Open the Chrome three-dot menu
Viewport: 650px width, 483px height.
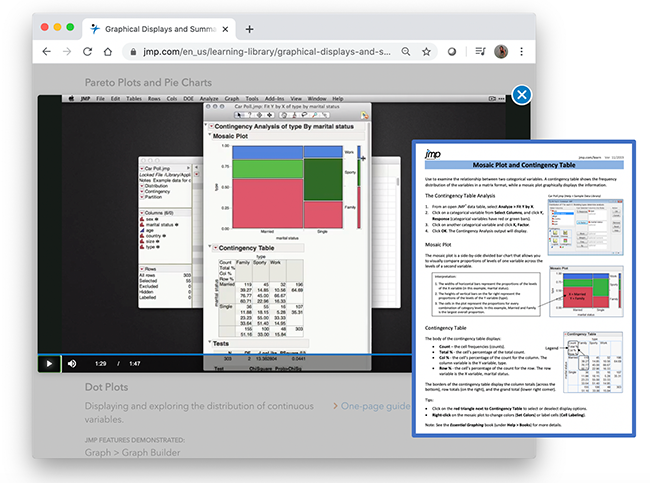(521, 51)
